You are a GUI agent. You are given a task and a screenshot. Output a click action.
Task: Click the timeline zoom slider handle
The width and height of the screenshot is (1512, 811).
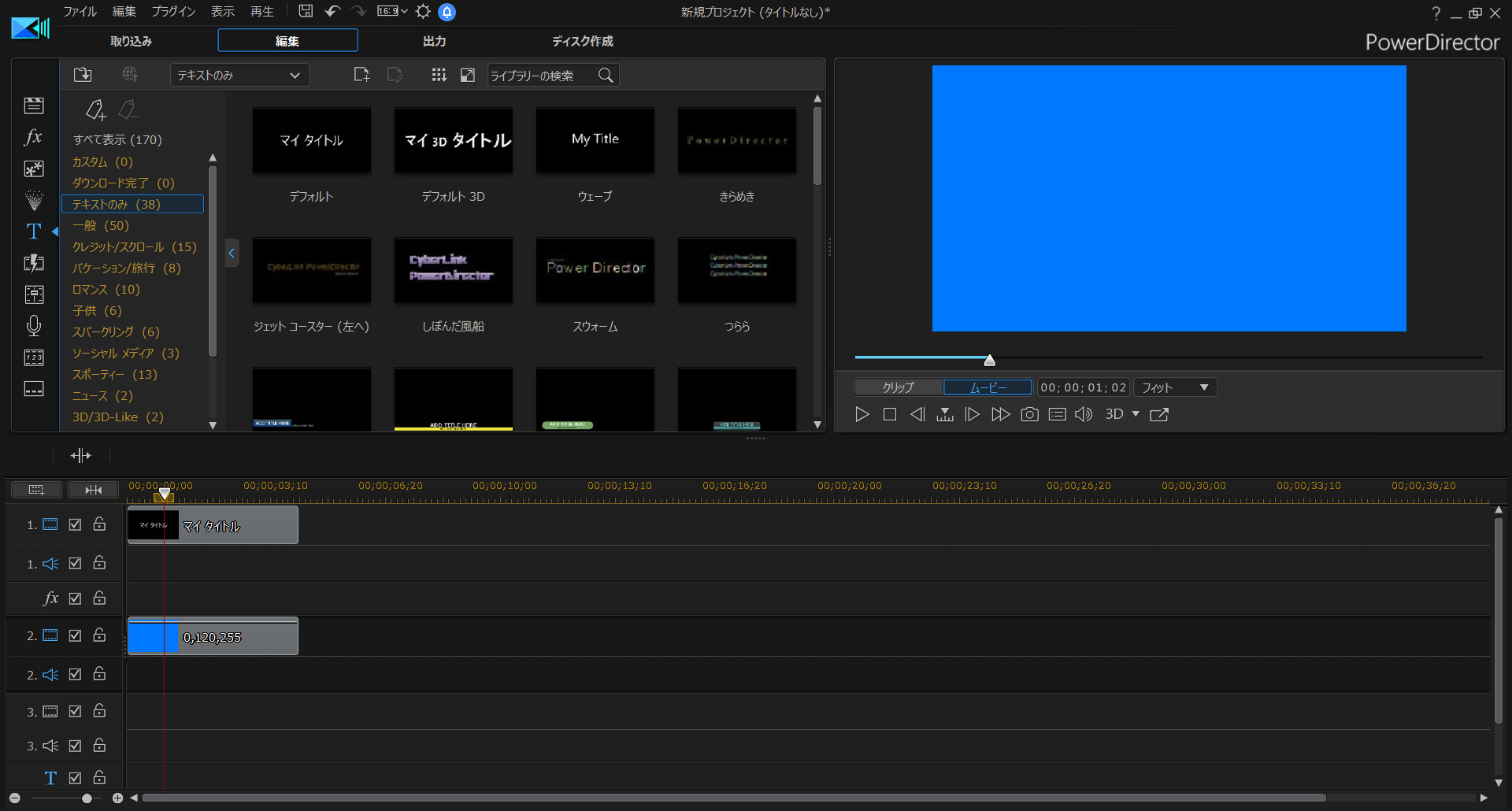click(x=87, y=798)
